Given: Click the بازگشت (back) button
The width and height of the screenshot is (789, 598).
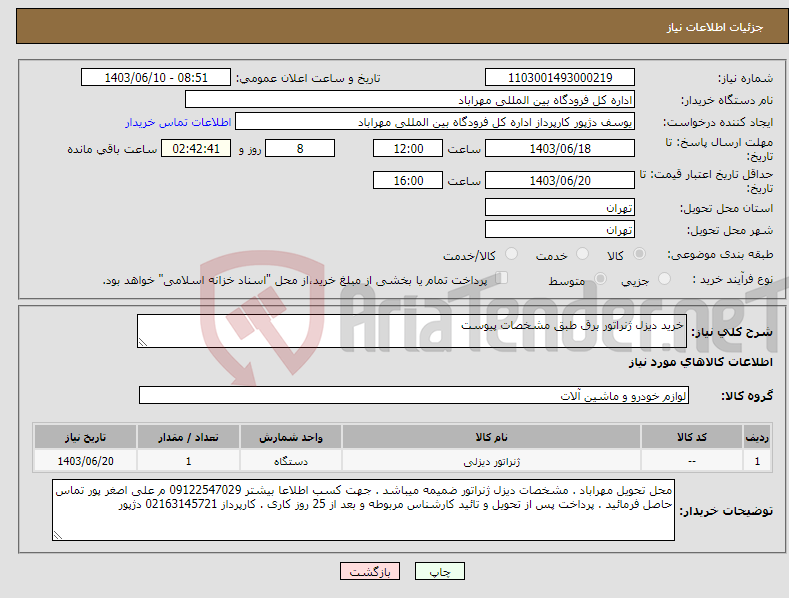Looking at the screenshot, I should click(x=370, y=571).
